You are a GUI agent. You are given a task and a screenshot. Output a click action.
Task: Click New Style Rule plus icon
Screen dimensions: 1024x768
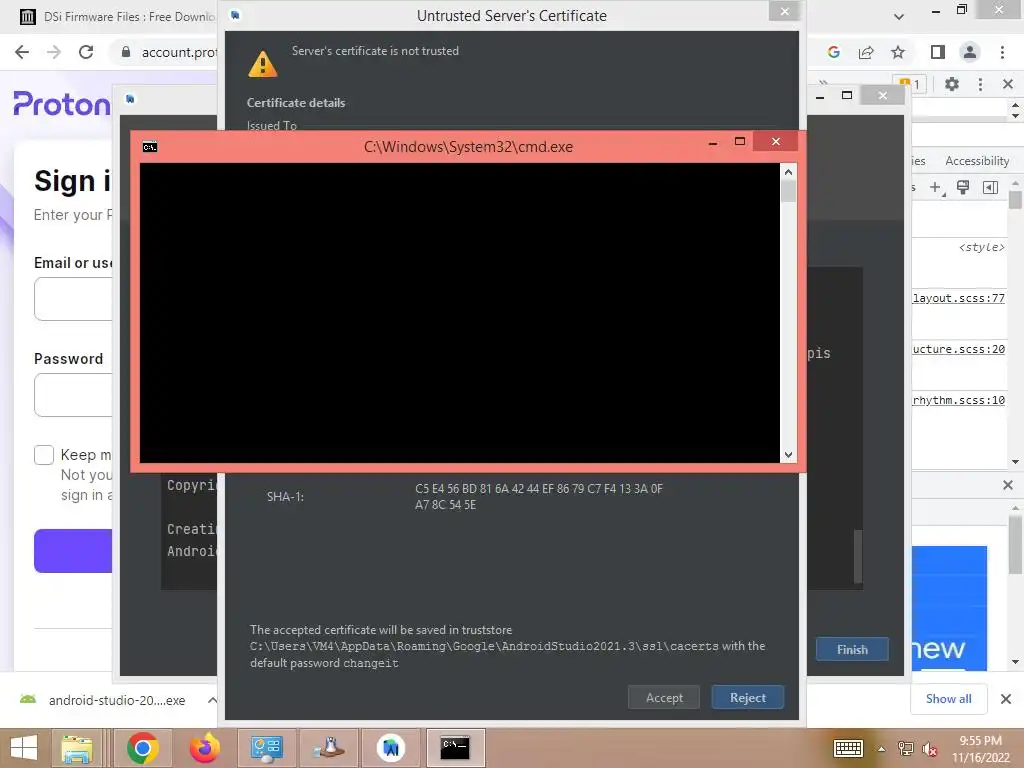pos(936,188)
